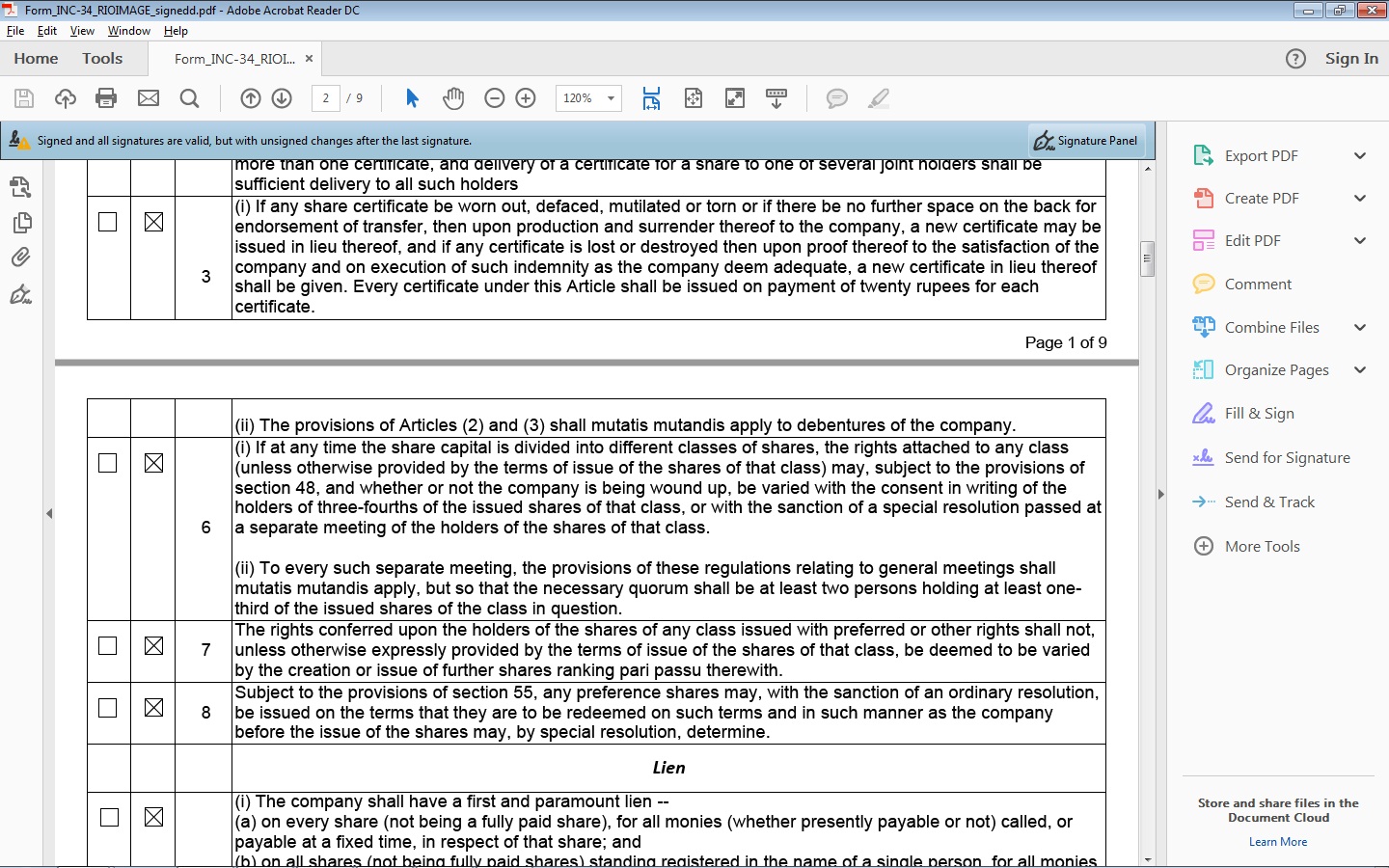
Task: Click the Learn More link
Action: coord(1277,841)
